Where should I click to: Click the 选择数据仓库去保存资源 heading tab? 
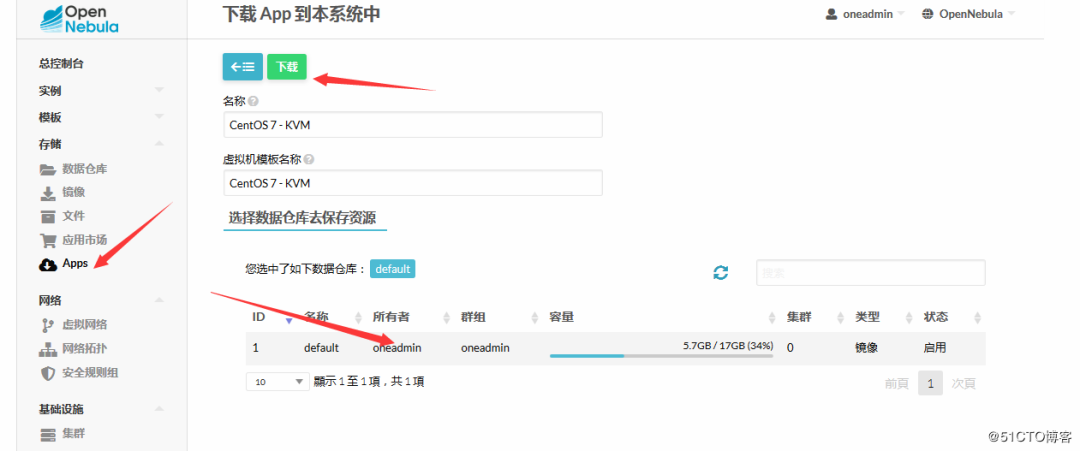(x=305, y=218)
